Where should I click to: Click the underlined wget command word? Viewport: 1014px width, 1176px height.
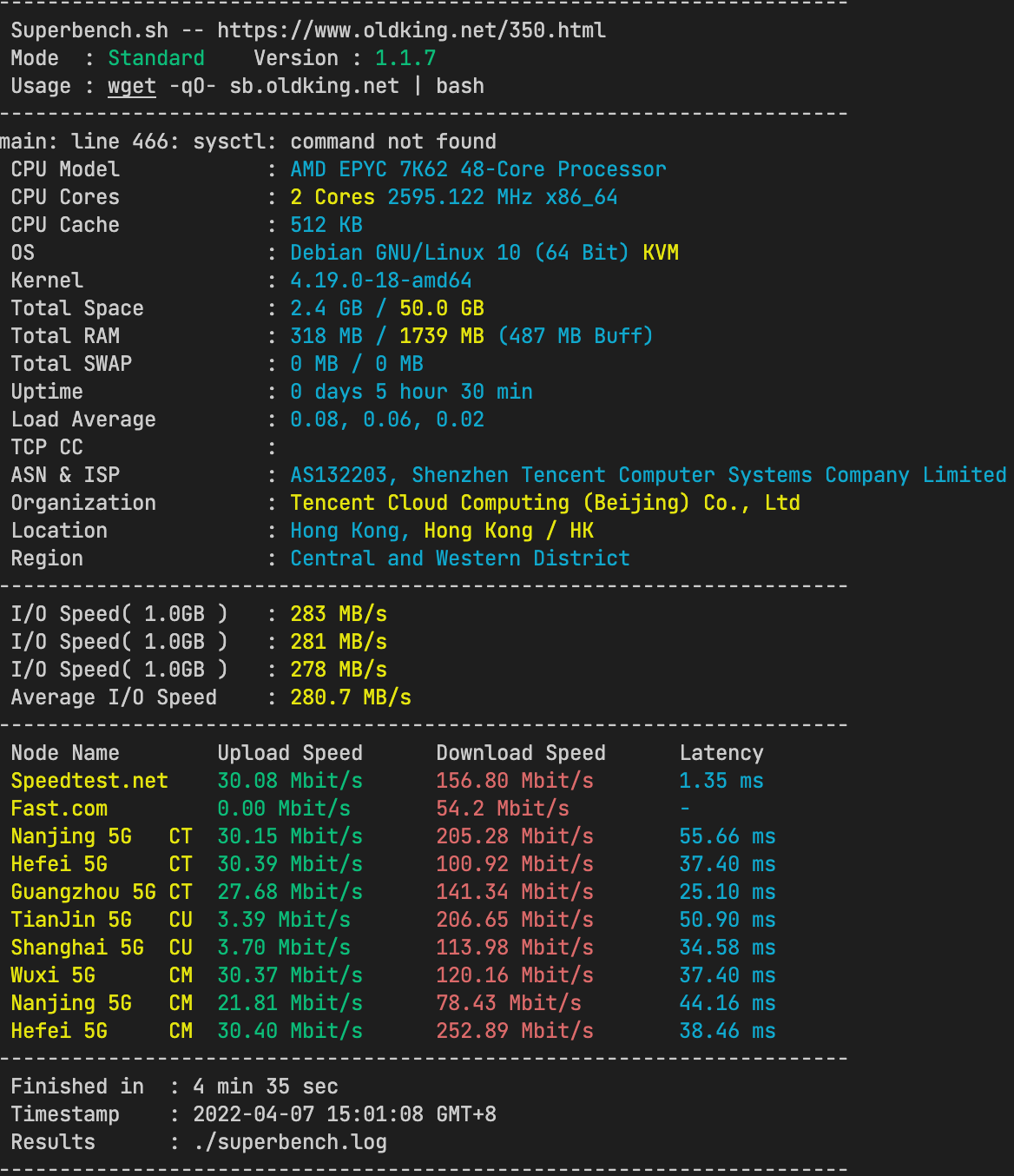tap(132, 86)
